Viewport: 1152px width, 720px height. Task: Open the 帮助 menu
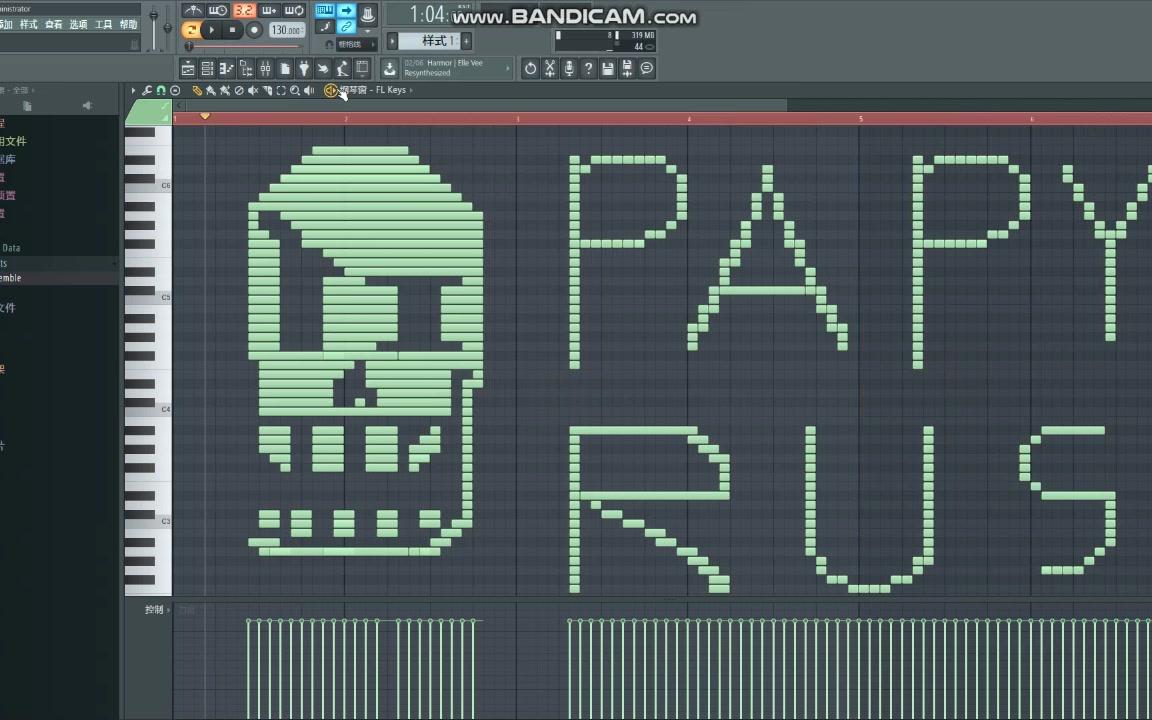tap(129, 24)
